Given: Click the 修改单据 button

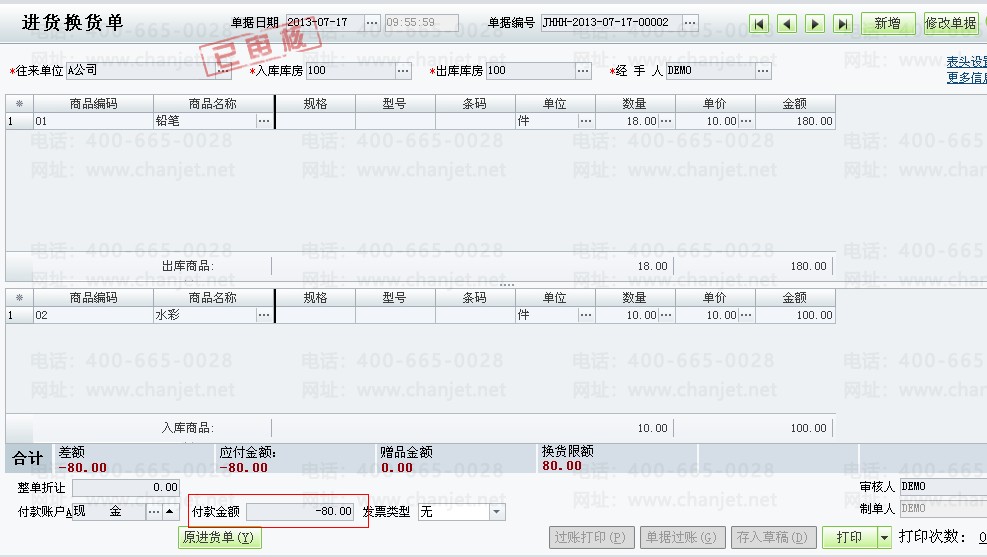Looking at the screenshot, I should coord(950,24).
